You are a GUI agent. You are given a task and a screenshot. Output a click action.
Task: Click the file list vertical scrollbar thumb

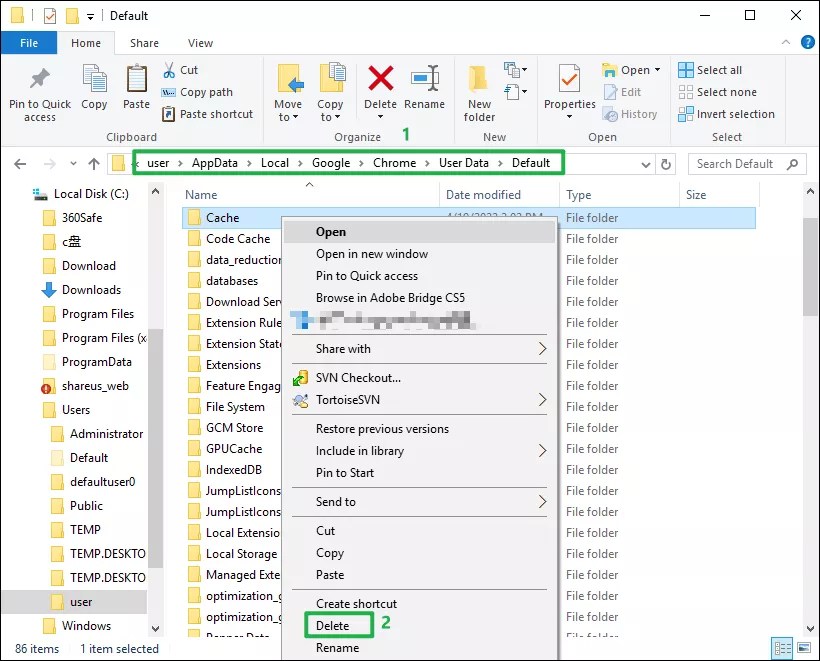click(x=811, y=267)
